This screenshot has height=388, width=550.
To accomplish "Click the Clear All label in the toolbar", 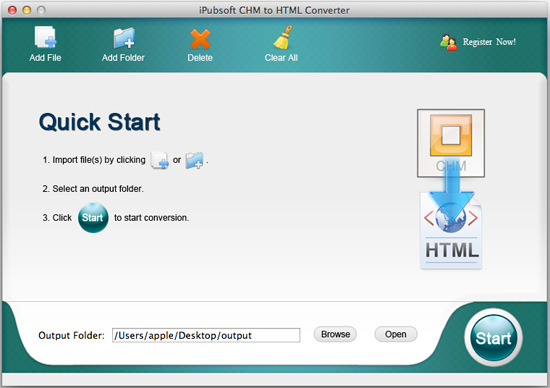I will tap(281, 58).
